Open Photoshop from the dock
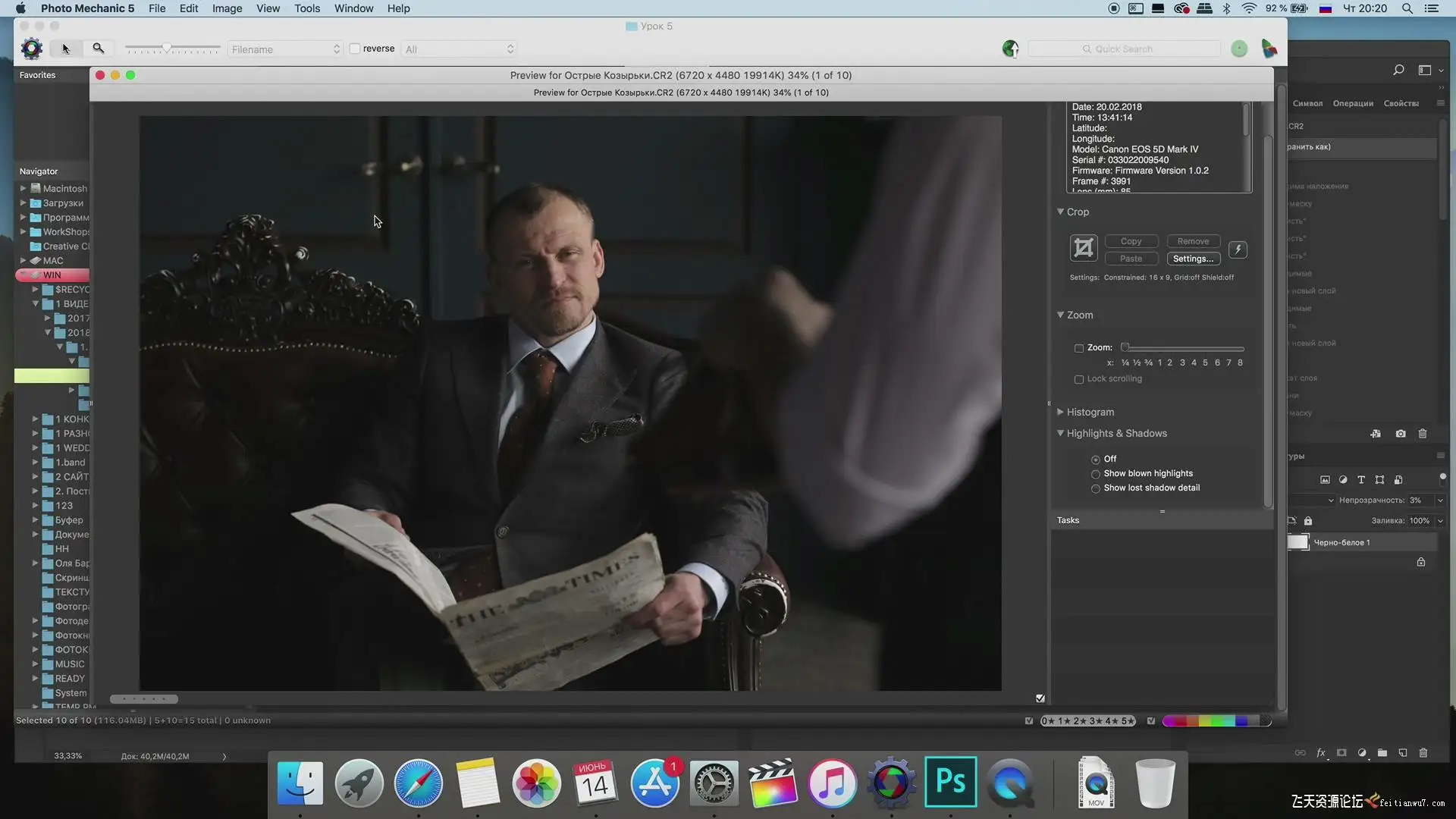The image size is (1456, 819). click(x=950, y=782)
